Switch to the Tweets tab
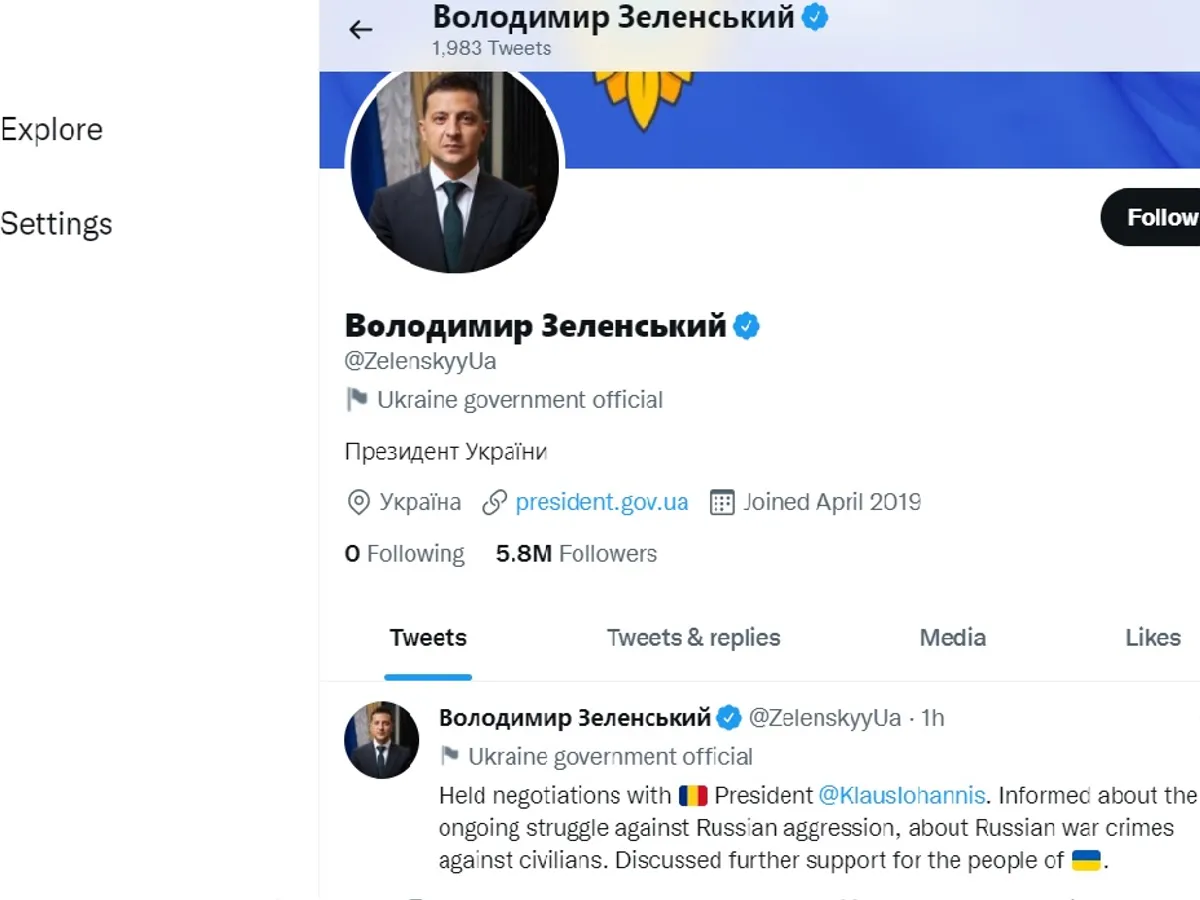 click(x=428, y=638)
